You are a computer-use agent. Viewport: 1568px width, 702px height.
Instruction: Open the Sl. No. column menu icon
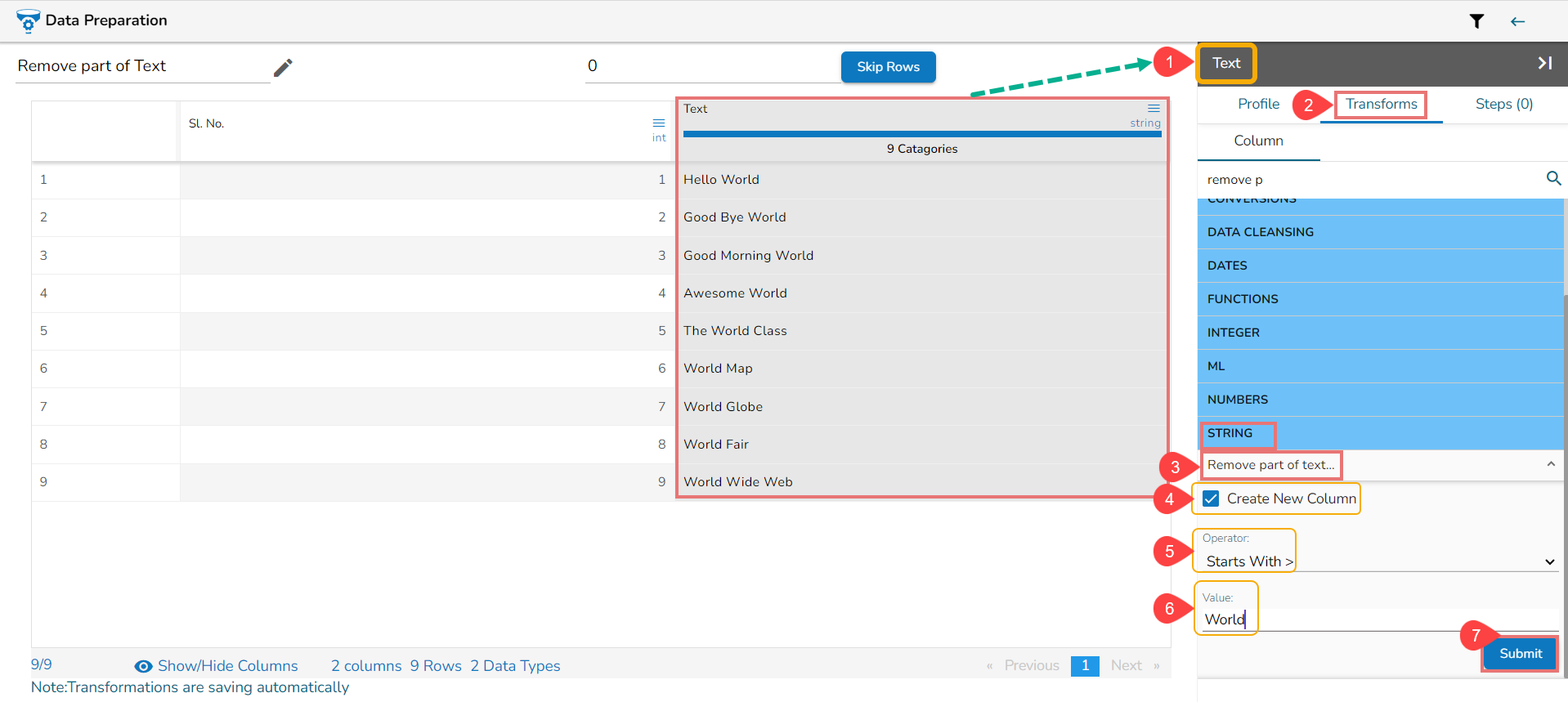point(659,123)
